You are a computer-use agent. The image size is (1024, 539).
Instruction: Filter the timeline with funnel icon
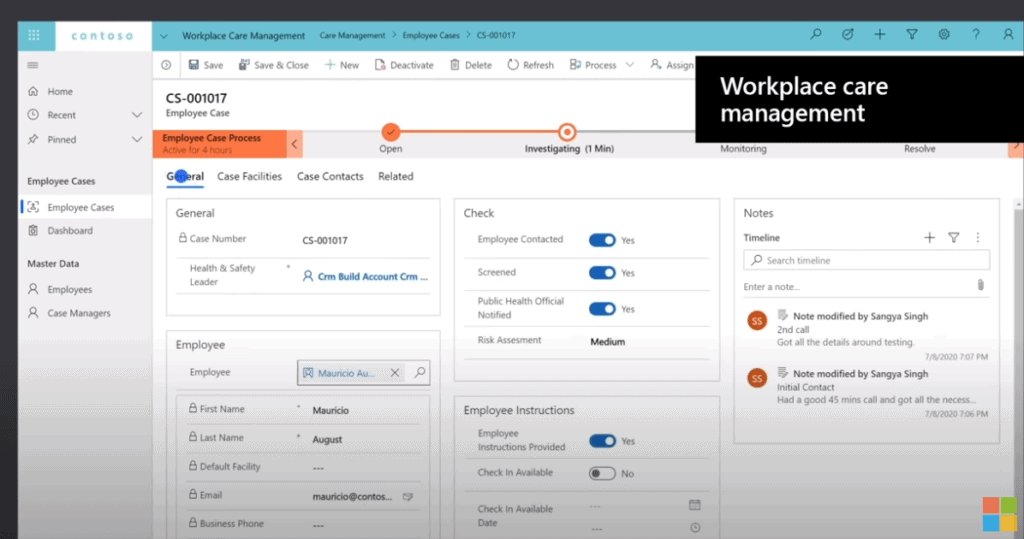tap(953, 238)
